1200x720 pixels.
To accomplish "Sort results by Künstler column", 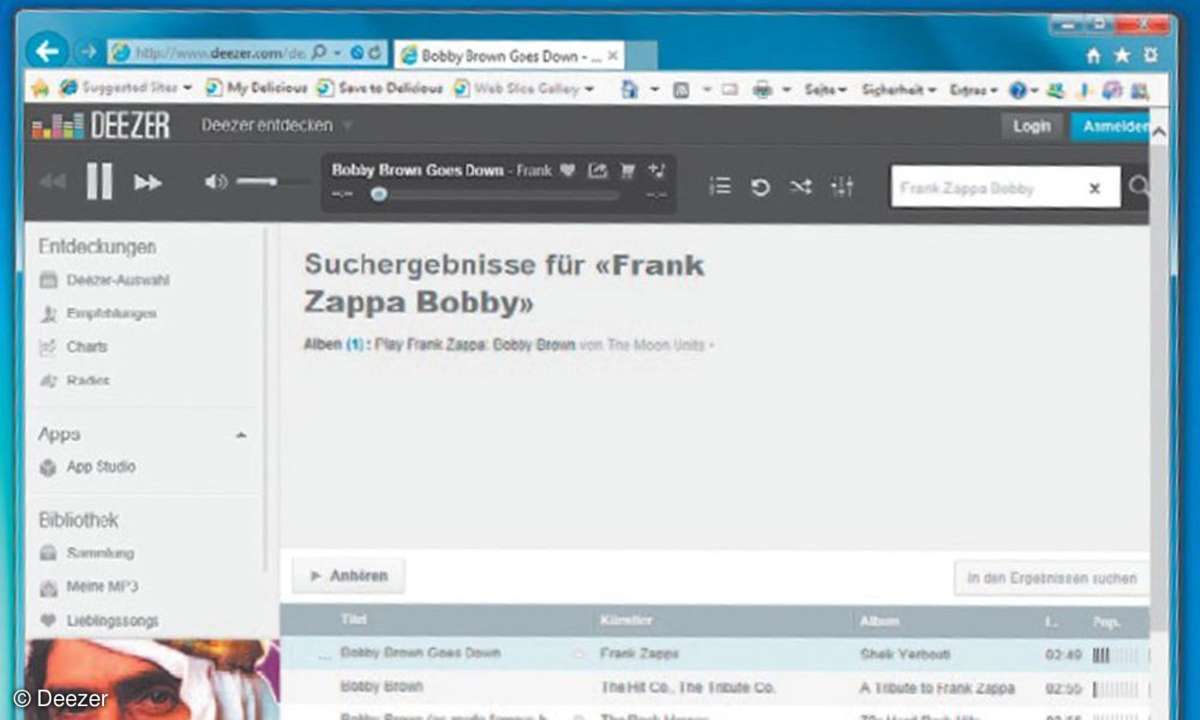I will (x=626, y=621).
